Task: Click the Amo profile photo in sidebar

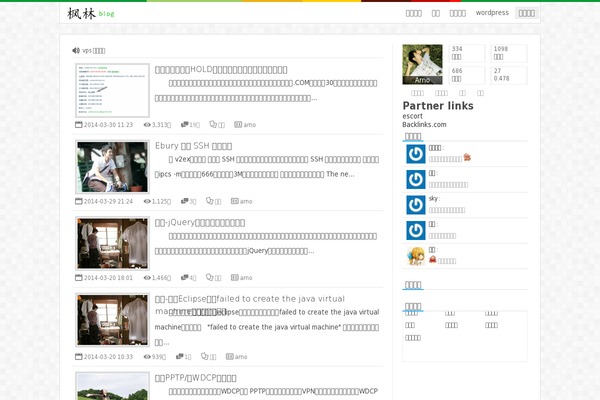Action: point(422,64)
